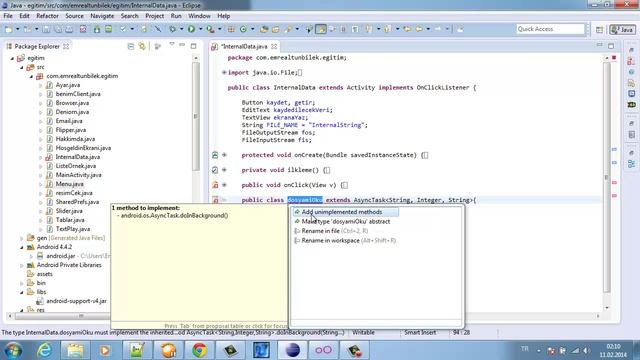Open the New Java Class dropdown arrow
Image resolution: width=640 pixels, height=360 pixels.
tap(253, 29)
